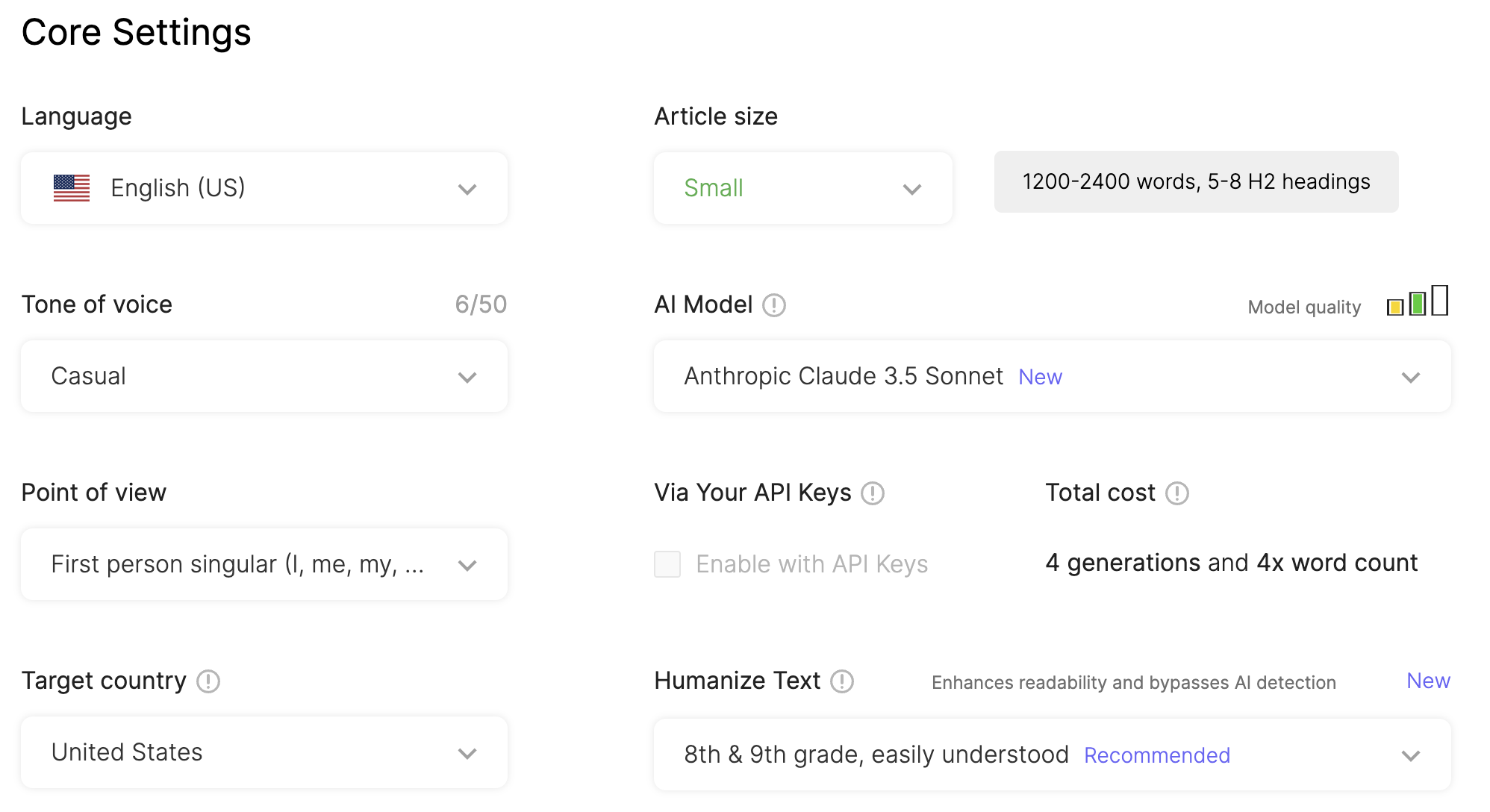Click the Total cost info icon
This screenshot has height=812, width=1490.
[1178, 493]
